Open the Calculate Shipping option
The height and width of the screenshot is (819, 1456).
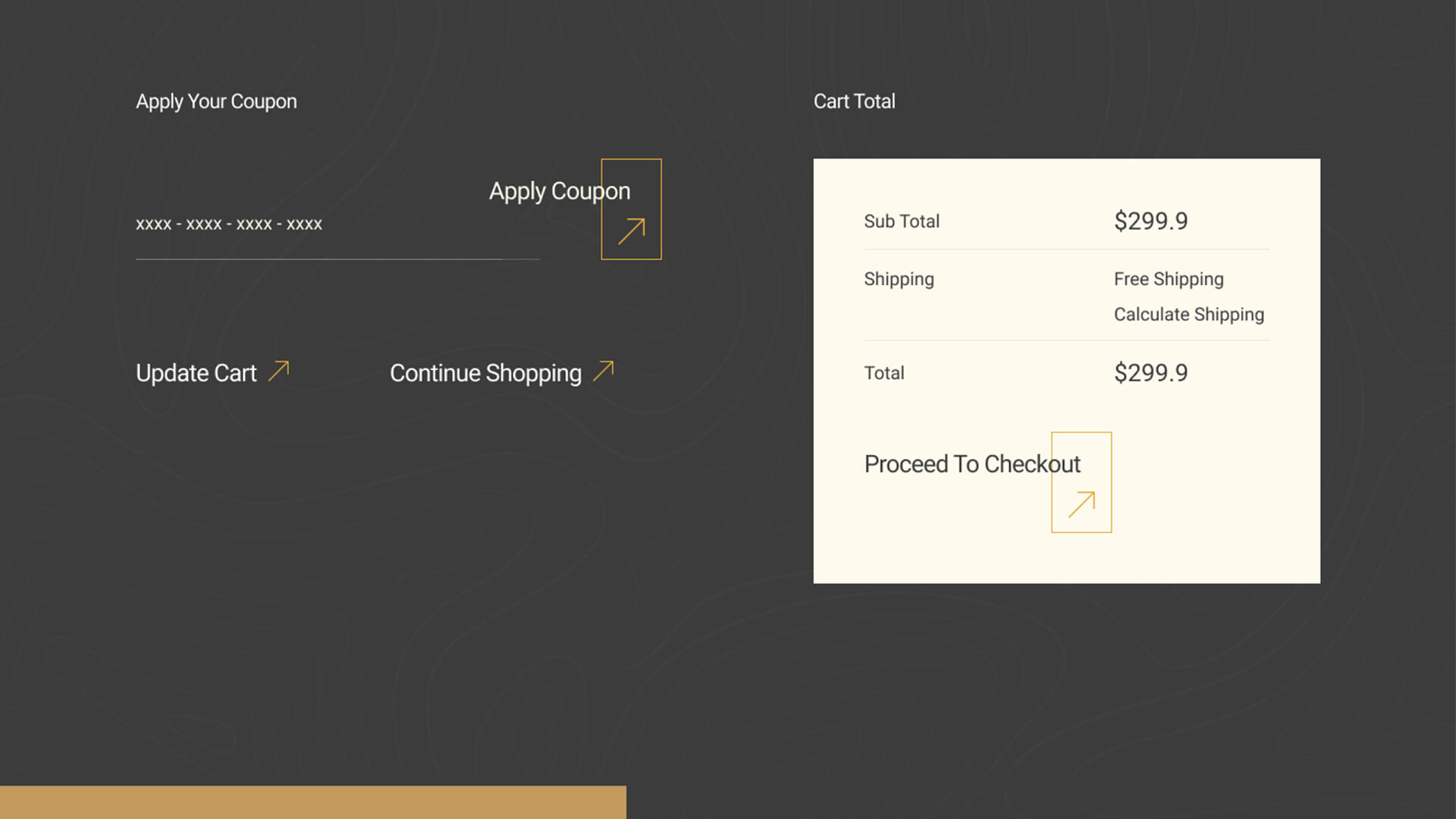point(1189,315)
